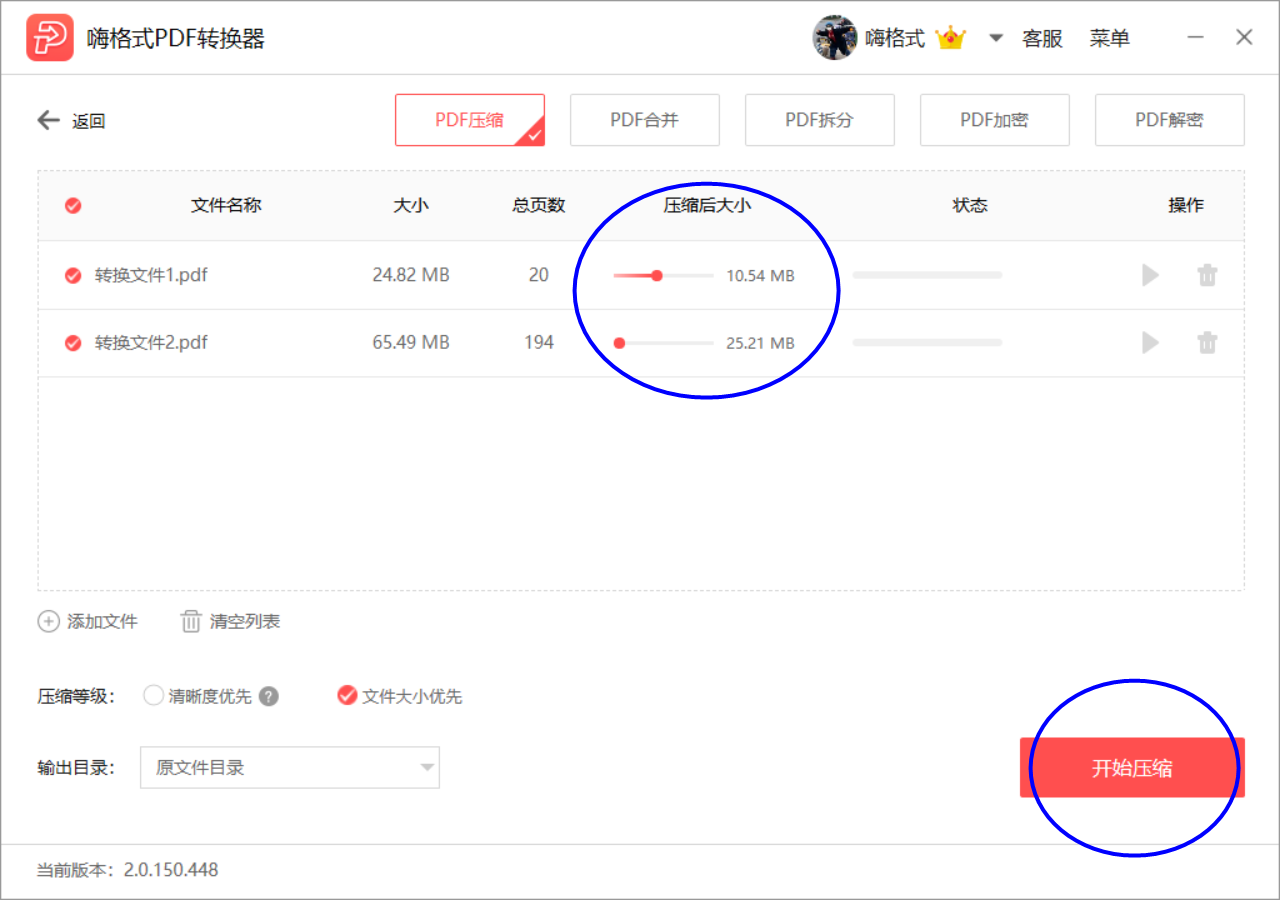Open the 菜单 menu

1110,39
